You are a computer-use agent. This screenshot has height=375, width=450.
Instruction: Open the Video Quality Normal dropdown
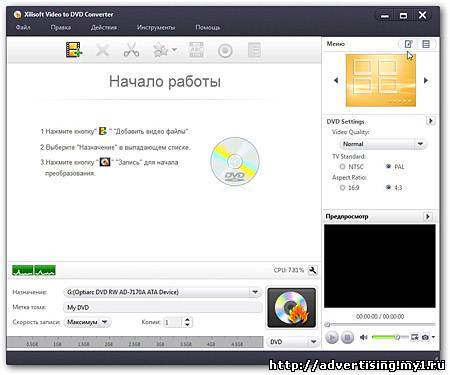click(x=383, y=144)
